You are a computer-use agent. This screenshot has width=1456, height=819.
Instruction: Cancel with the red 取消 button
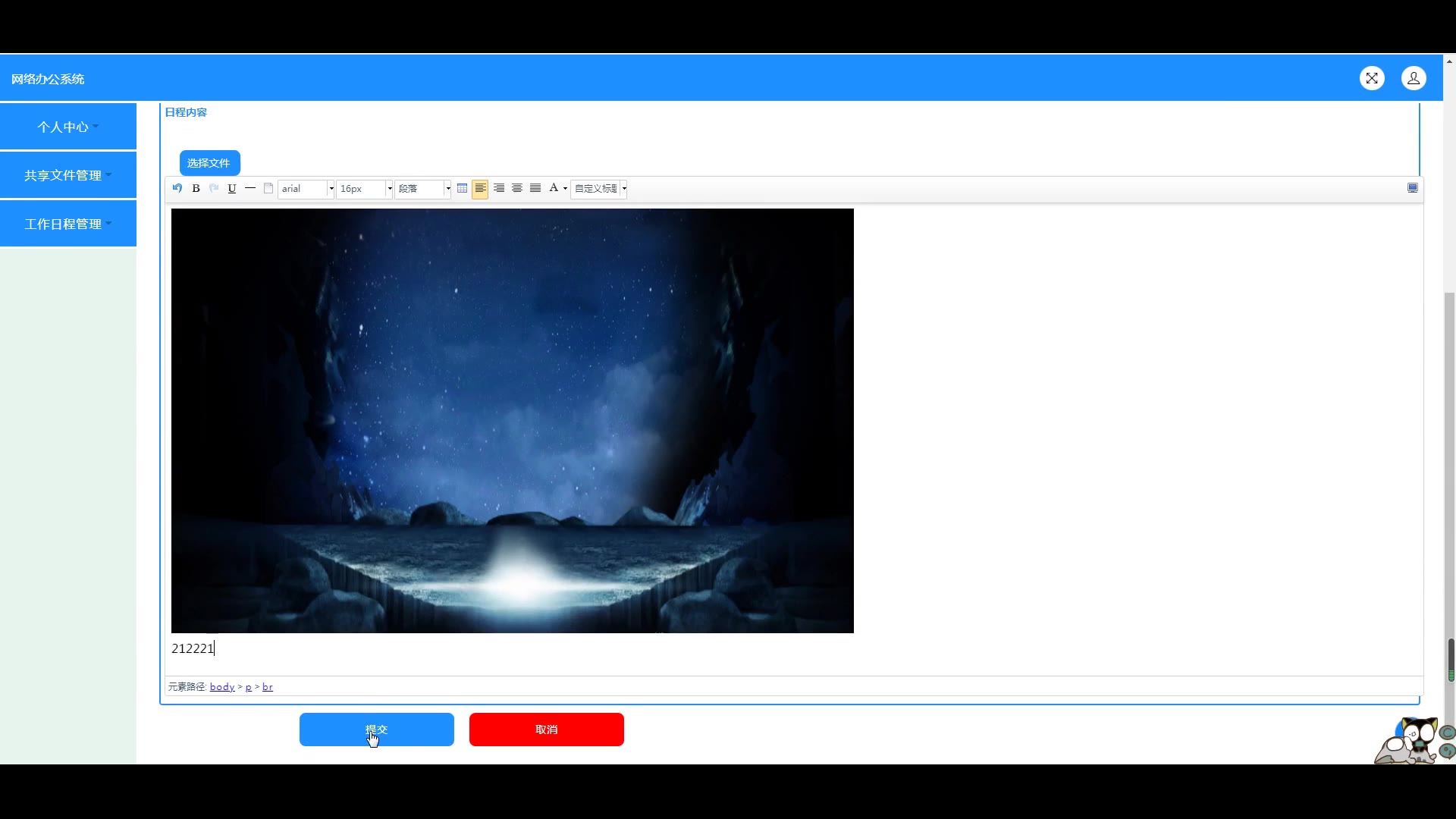coord(547,730)
